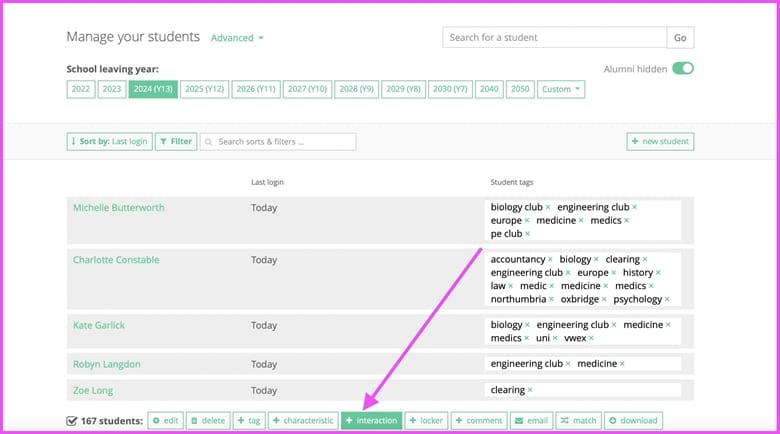Remove law tag from Charlotte Constable

click(x=510, y=287)
